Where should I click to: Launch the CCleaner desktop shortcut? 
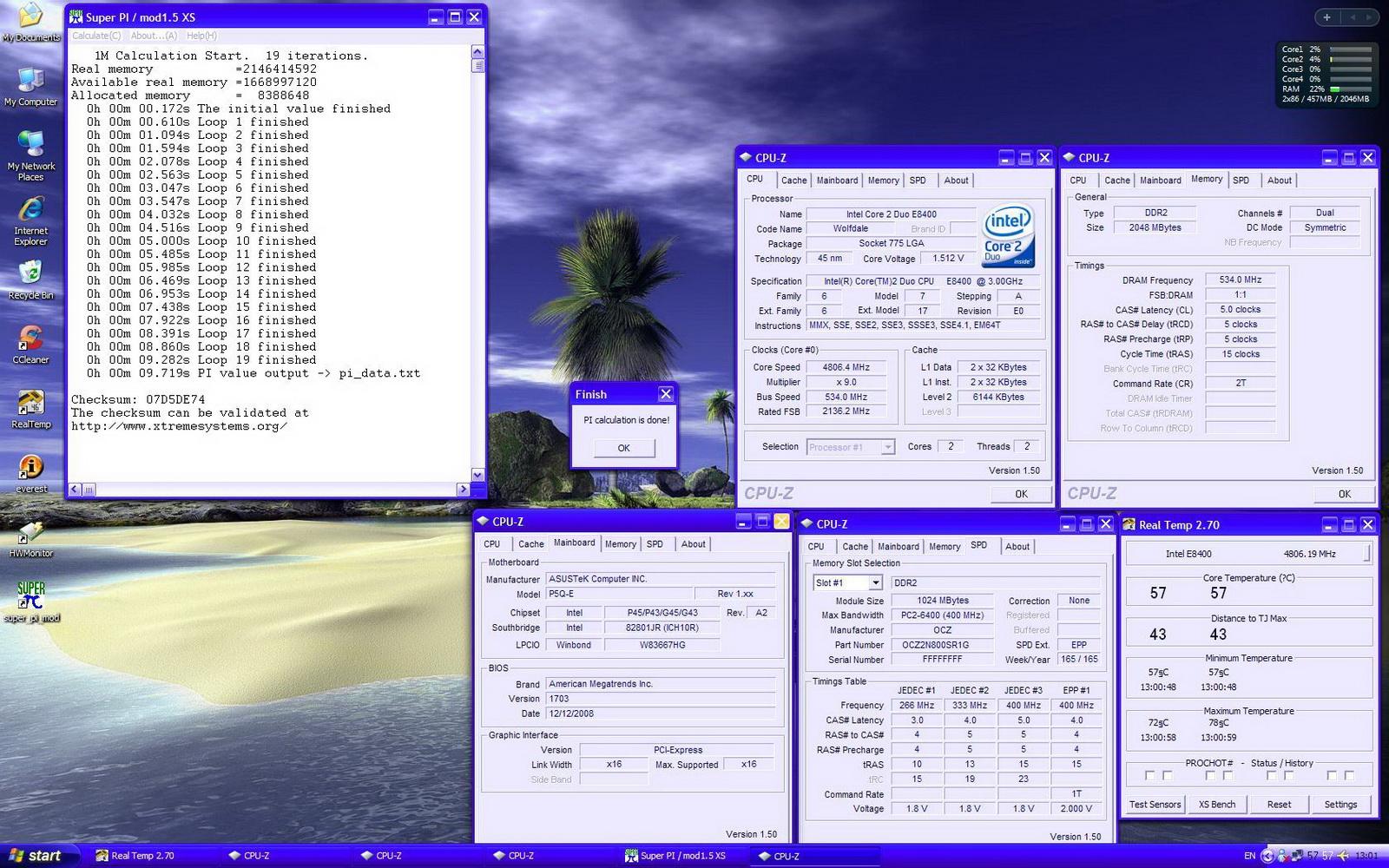pos(31,345)
